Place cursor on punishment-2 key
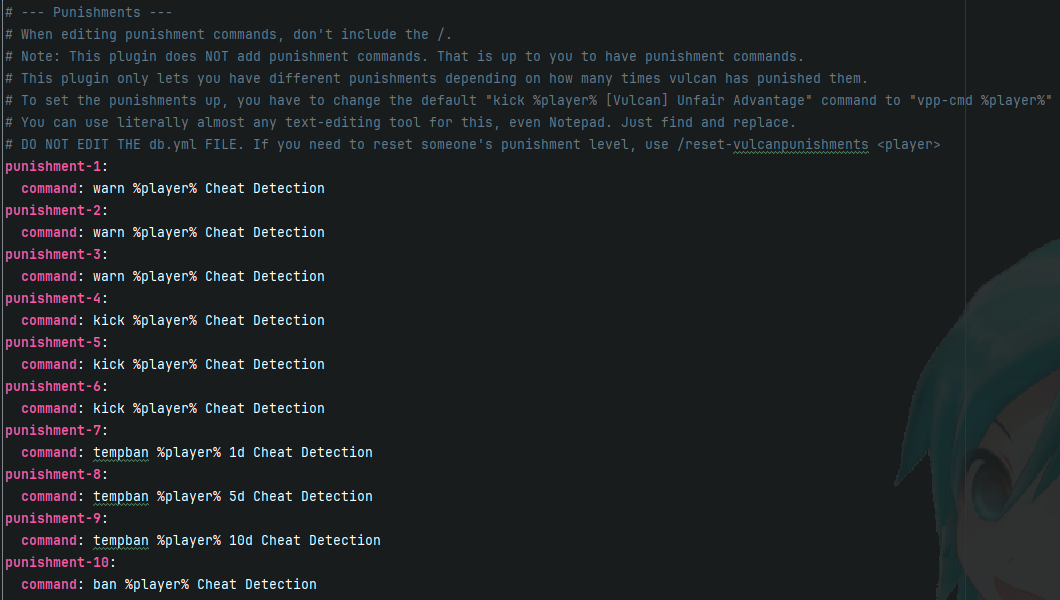Screen dimensions: 1060x600 [53, 210]
